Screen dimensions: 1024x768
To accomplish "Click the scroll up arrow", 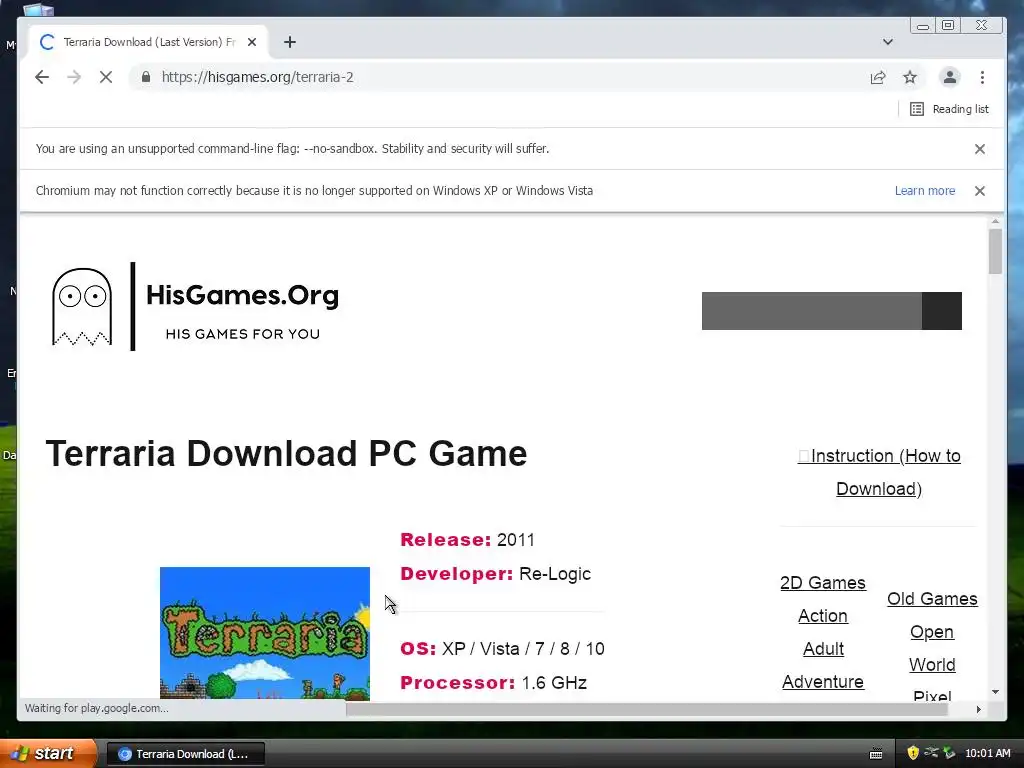I will (995, 222).
